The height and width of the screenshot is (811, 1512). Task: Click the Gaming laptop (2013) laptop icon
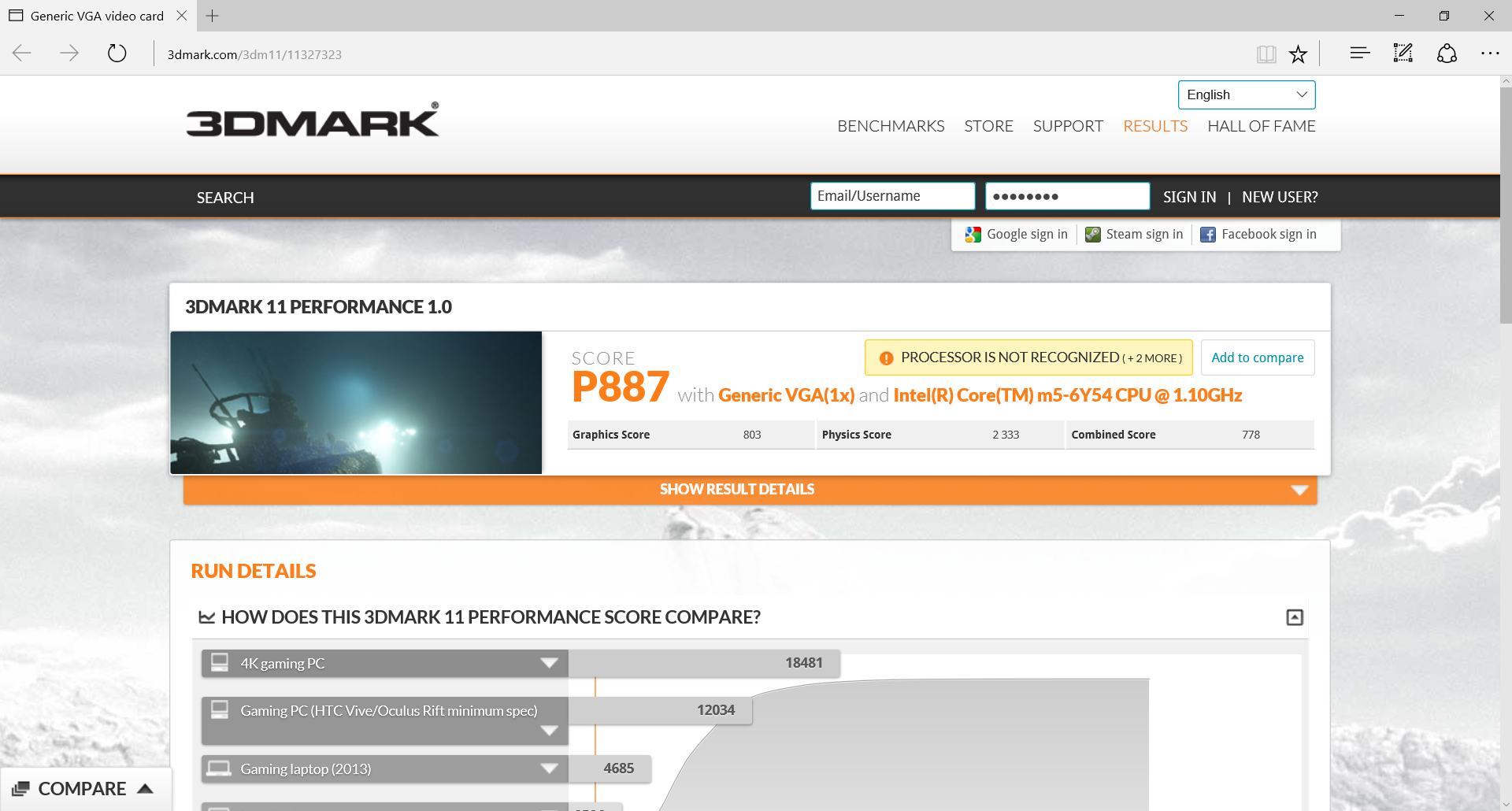pos(219,768)
